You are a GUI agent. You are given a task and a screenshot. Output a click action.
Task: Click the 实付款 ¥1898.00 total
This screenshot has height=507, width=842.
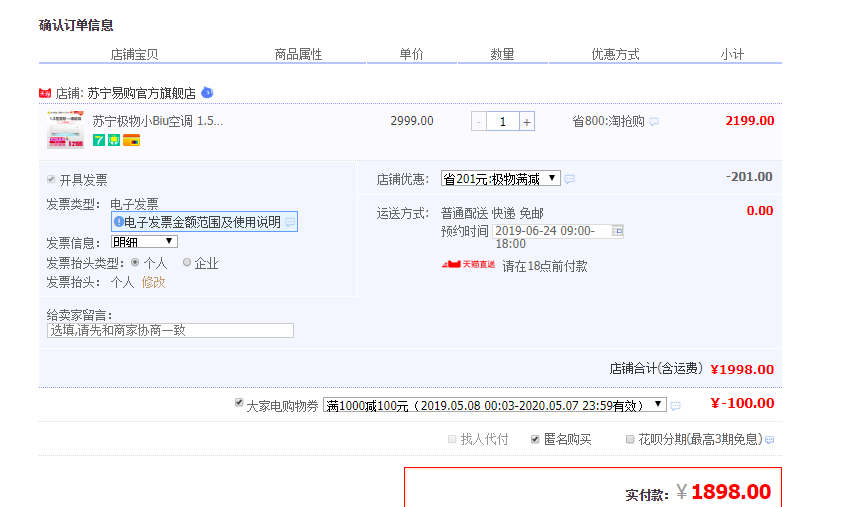[698, 492]
